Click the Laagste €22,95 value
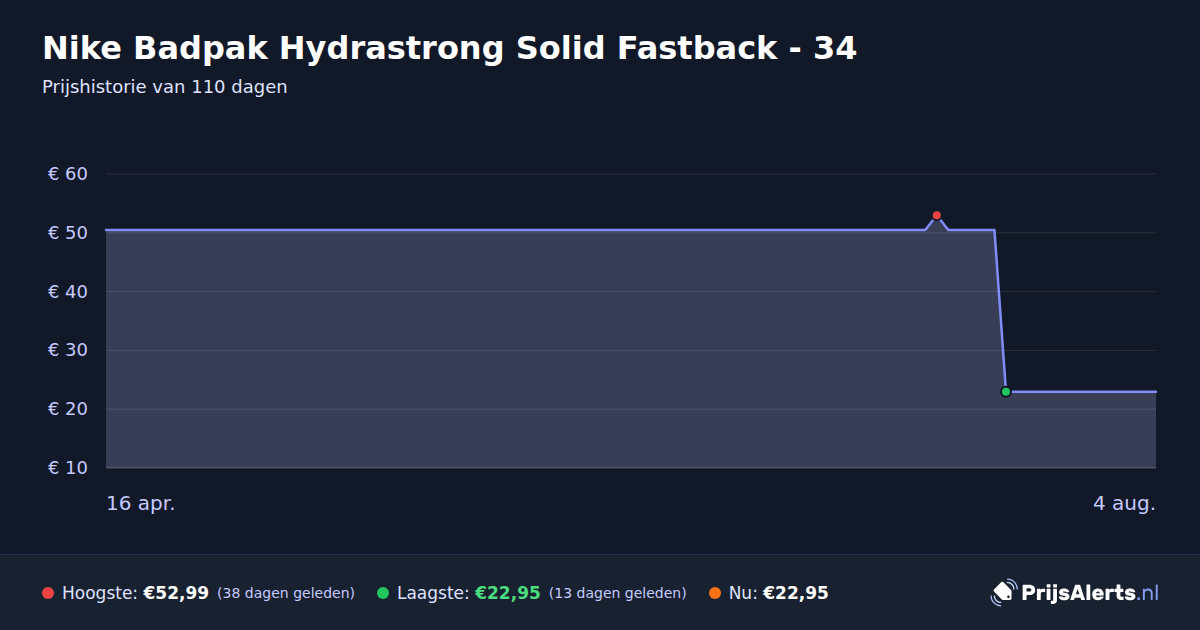This screenshot has height=630, width=1200. tap(507, 593)
